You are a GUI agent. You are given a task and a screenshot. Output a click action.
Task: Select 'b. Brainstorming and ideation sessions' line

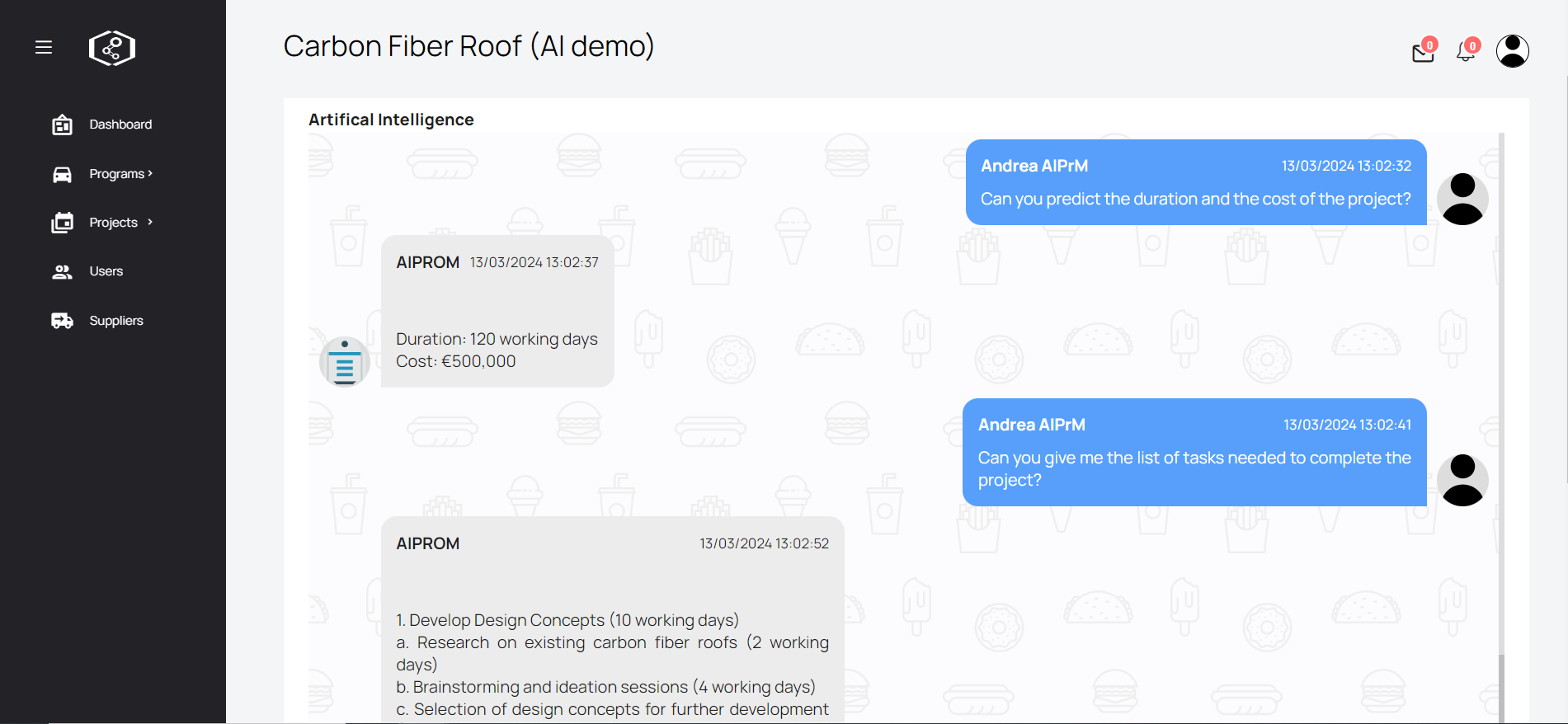click(x=605, y=687)
